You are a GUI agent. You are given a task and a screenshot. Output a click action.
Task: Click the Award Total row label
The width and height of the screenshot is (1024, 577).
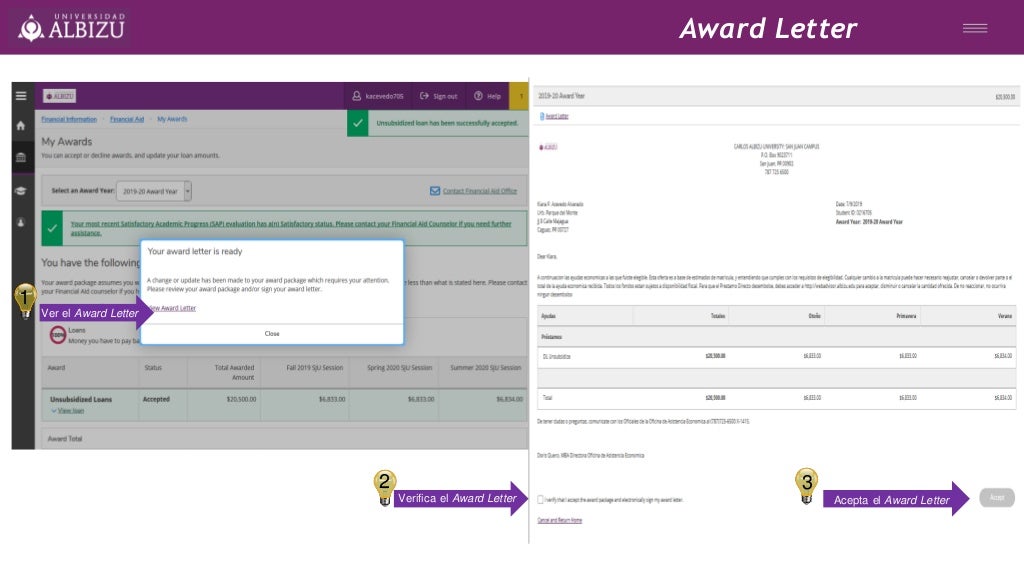pos(65,439)
